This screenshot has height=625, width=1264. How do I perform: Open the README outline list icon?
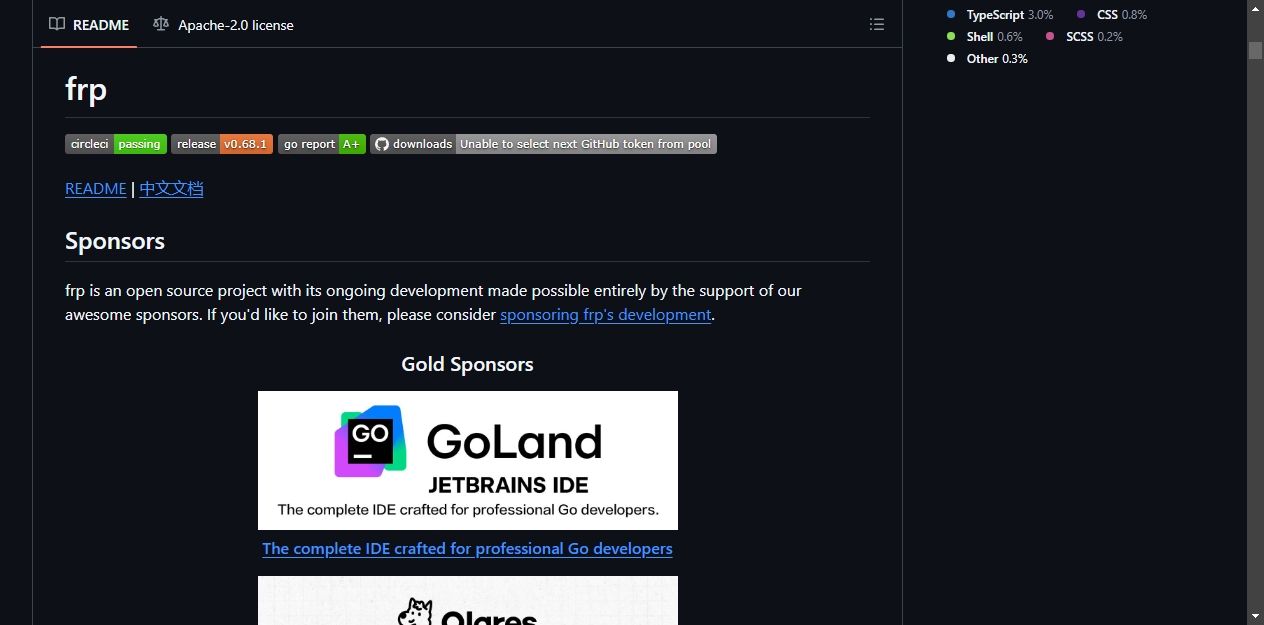[877, 24]
